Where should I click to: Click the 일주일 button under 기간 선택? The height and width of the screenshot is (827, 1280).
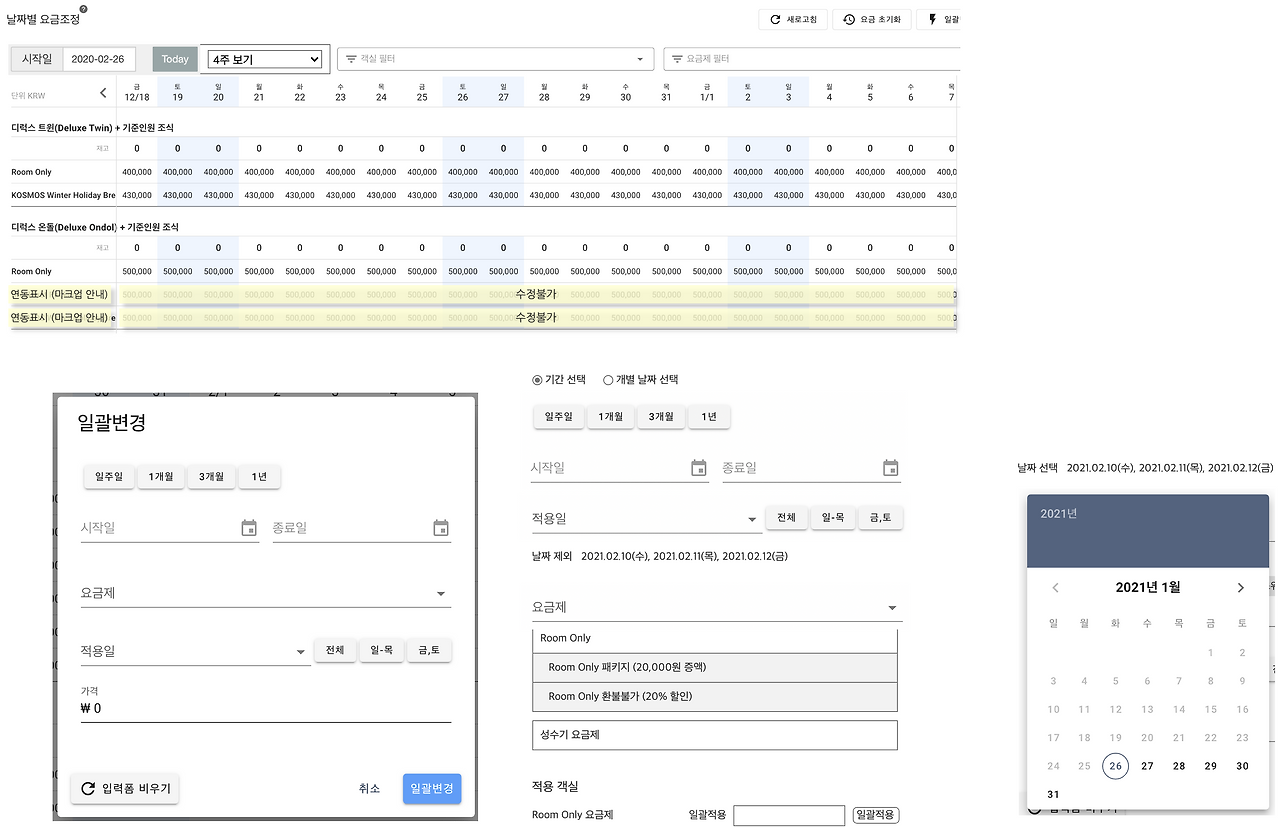(559, 417)
